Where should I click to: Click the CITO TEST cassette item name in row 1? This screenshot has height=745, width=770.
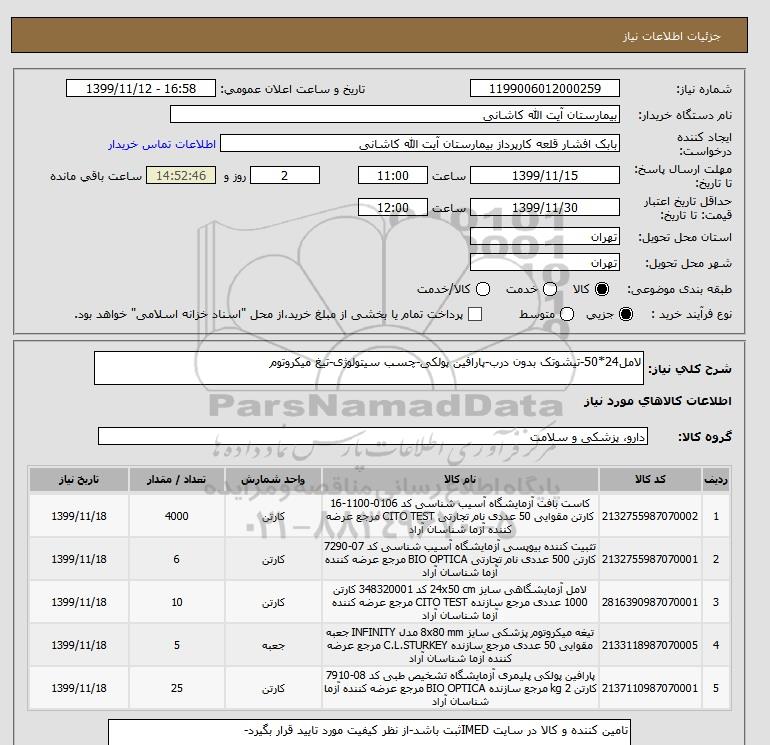point(460,516)
